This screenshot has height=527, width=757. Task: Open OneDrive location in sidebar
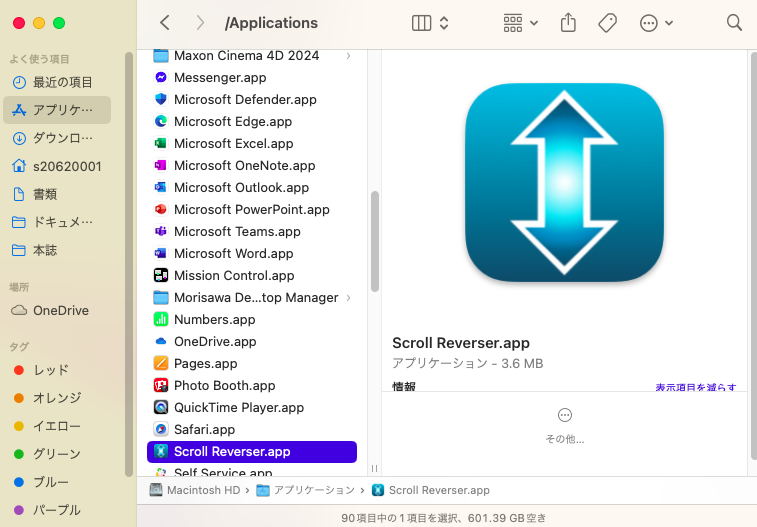tap(57, 310)
